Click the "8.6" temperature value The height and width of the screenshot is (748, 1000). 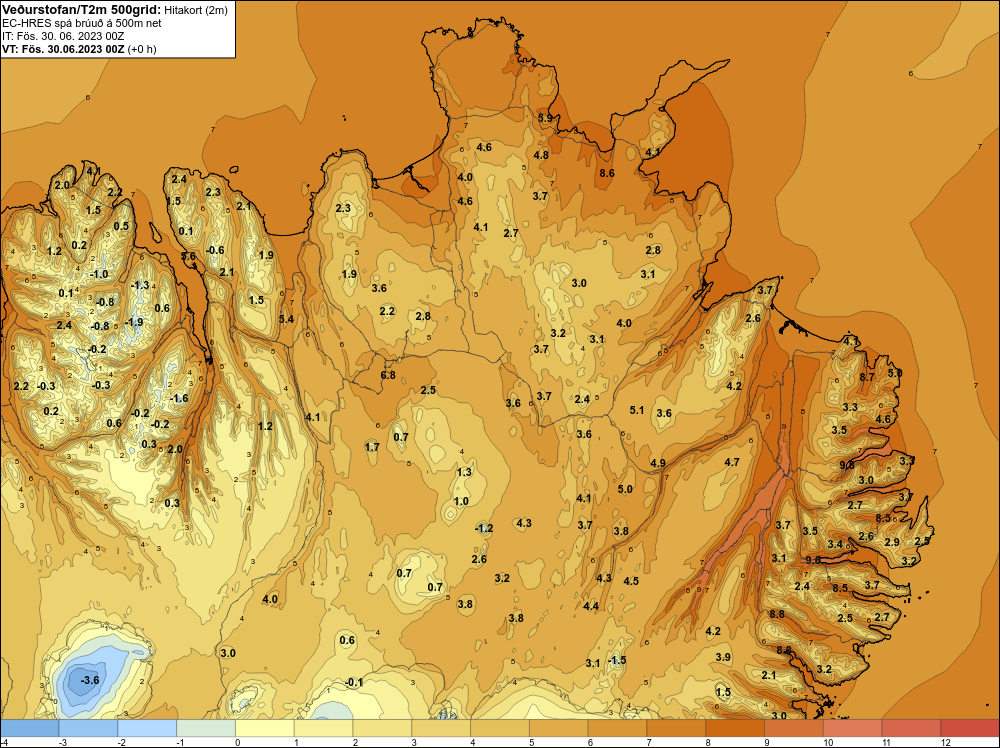click(607, 173)
